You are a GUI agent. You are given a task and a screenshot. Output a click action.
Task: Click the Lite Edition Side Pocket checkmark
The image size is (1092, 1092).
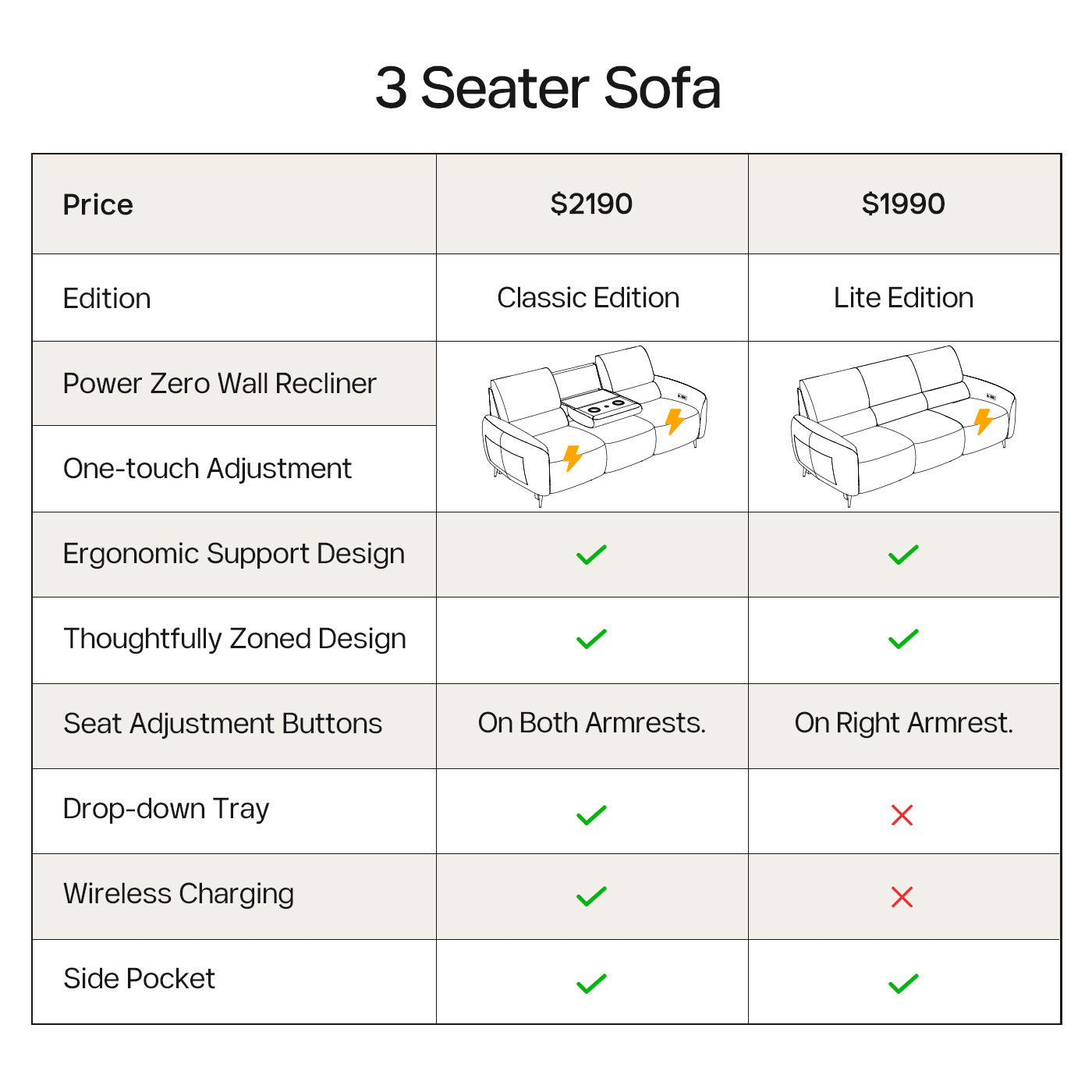903,984
